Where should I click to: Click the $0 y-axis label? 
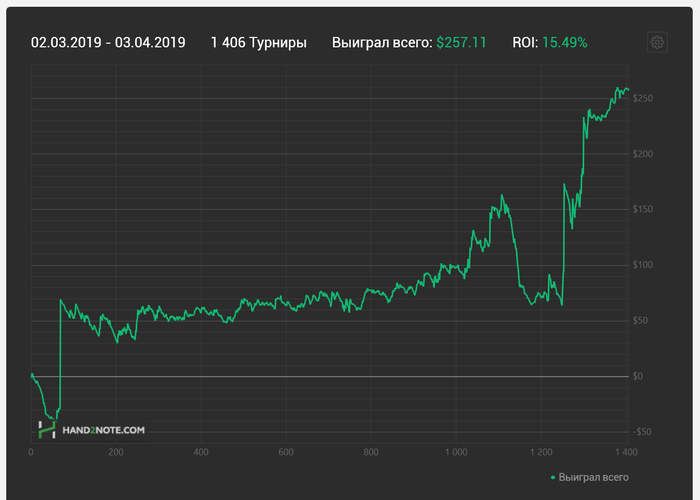tap(638, 376)
